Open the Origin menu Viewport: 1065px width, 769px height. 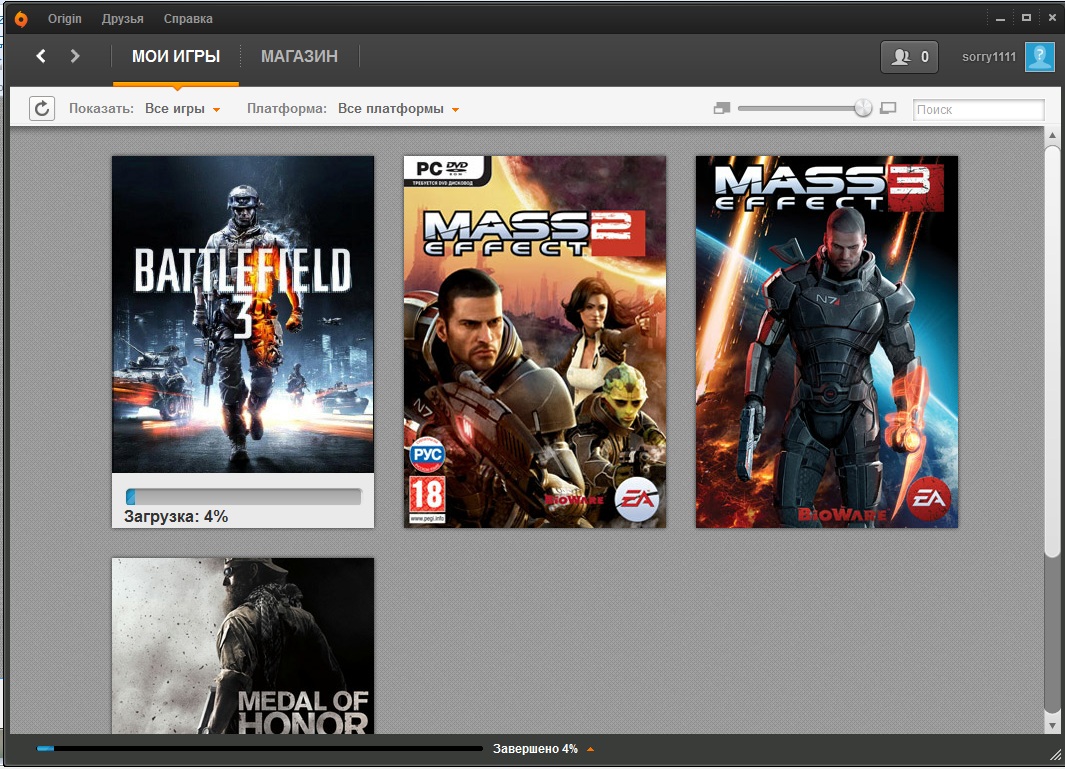[x=65, y=19]
